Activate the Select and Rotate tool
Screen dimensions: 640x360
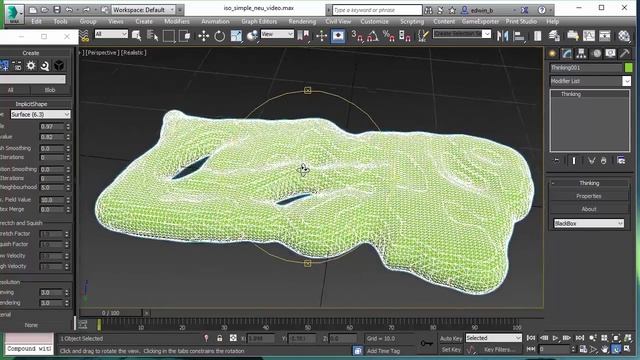tap(220, 36)
